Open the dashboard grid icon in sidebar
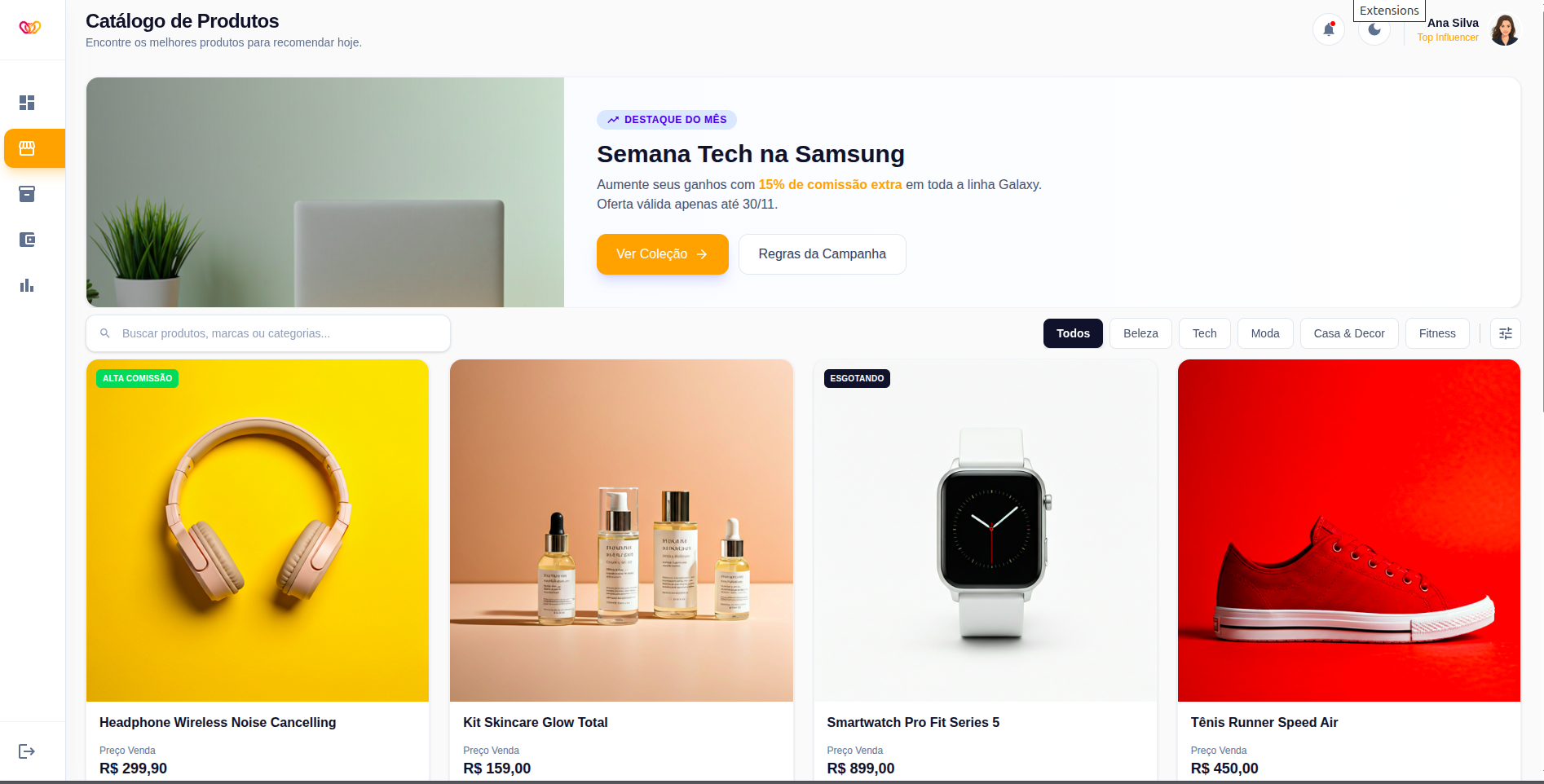Screen dimensions: 1544x784 tap(27, 103)
